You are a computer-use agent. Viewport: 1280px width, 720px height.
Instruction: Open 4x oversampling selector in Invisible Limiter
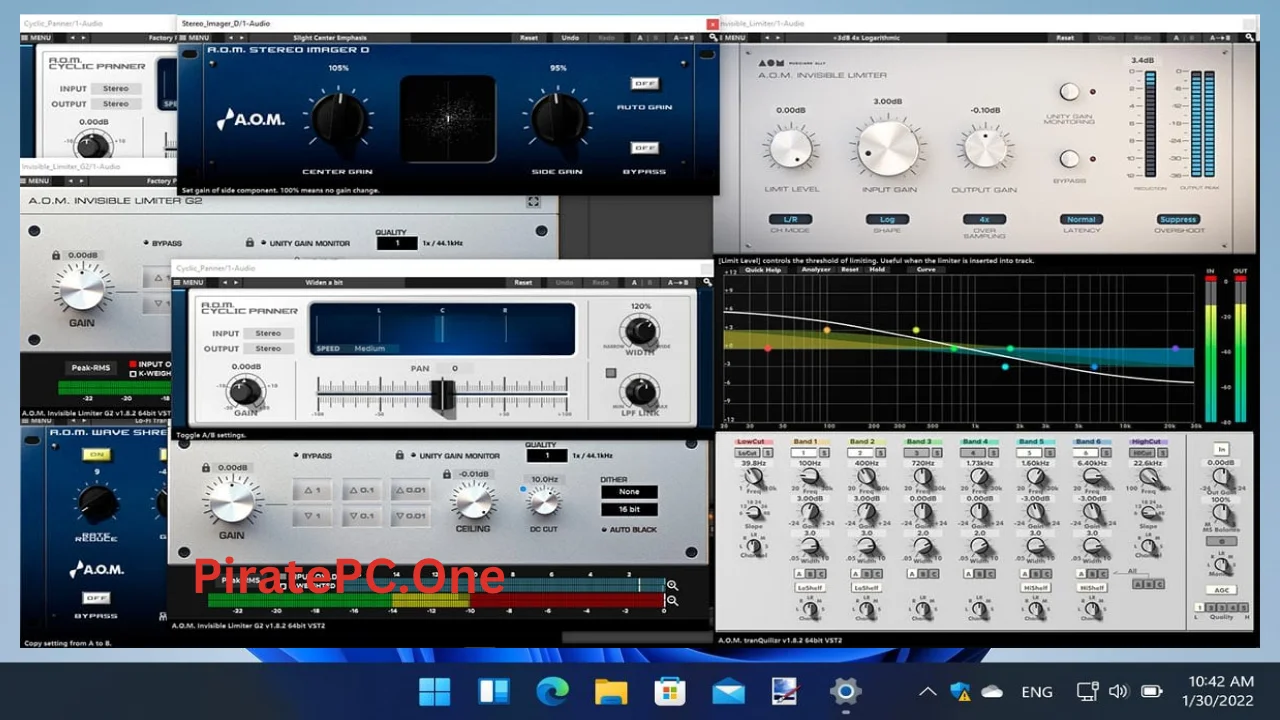coord(984,219)
